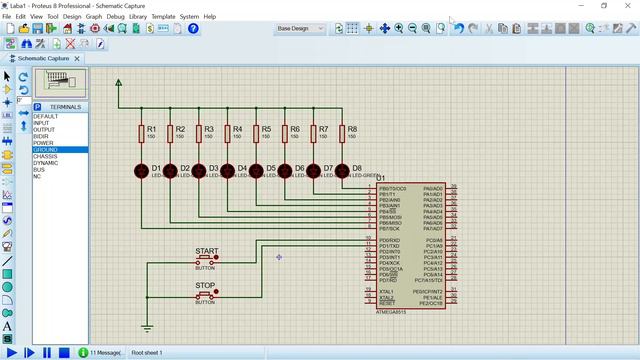Select the 2D circle graphics tool
This screenshot has width=640, height=360.
click(x=7, y=287)
